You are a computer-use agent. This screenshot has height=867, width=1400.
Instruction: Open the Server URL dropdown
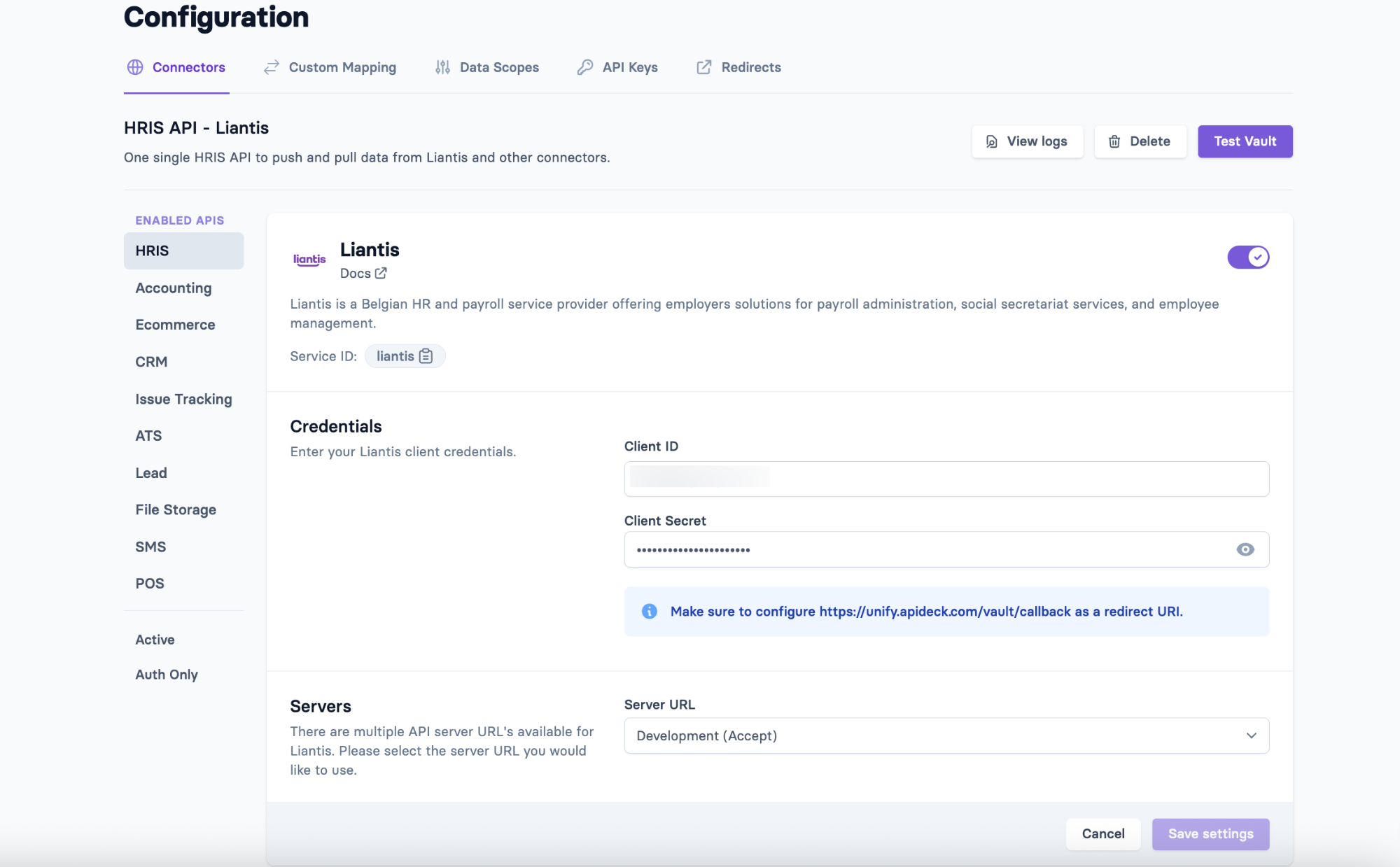(x=946, y=735)
